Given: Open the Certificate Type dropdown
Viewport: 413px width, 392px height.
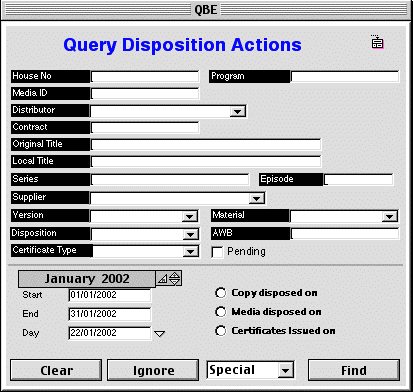Looking at the screenshot, I should pyautogui.click(x=190, y=251).
